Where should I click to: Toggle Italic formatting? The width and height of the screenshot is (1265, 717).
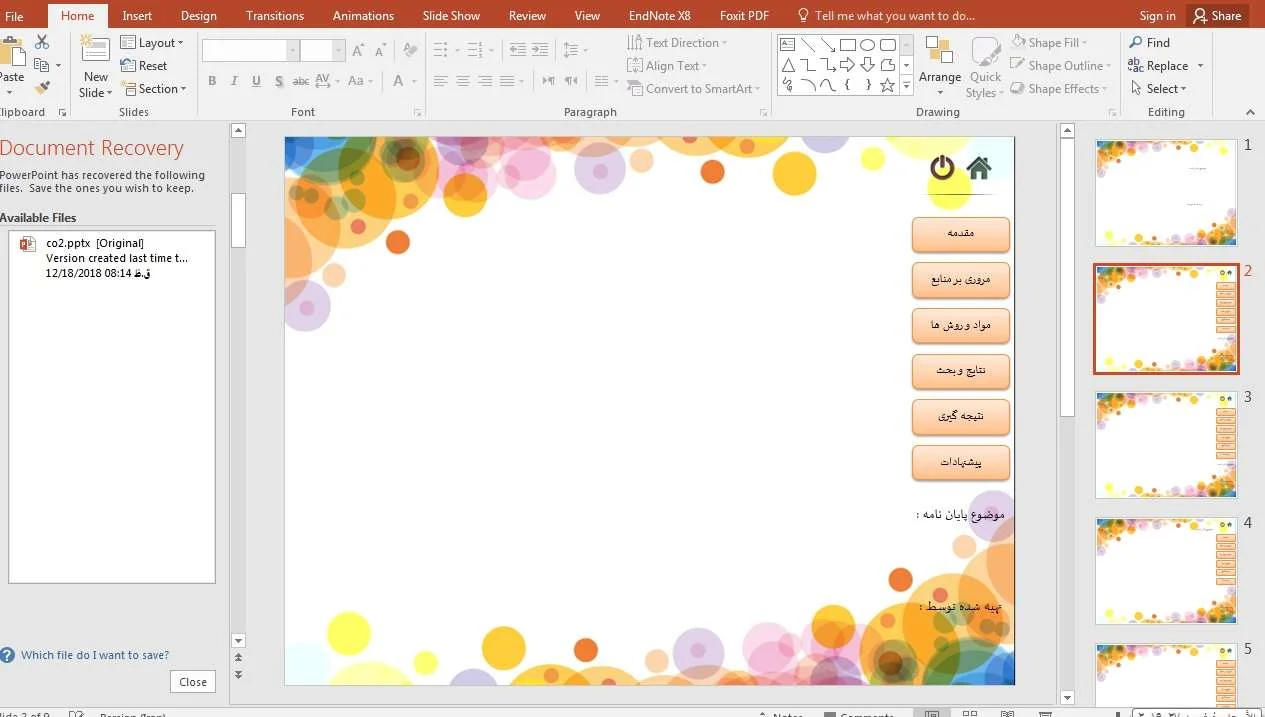coord(234,82)
